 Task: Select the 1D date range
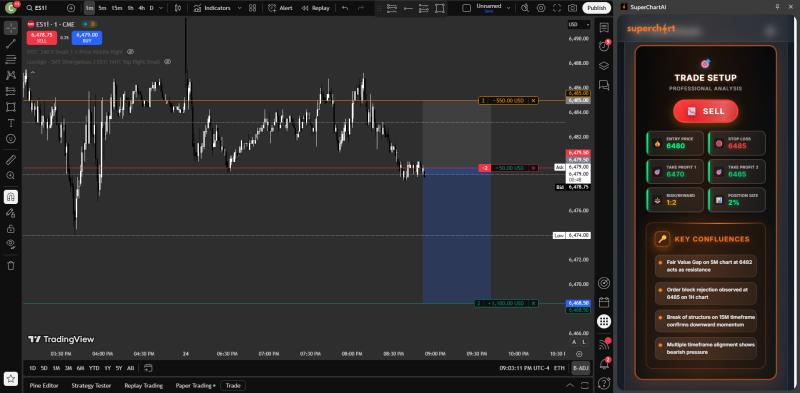33,368
